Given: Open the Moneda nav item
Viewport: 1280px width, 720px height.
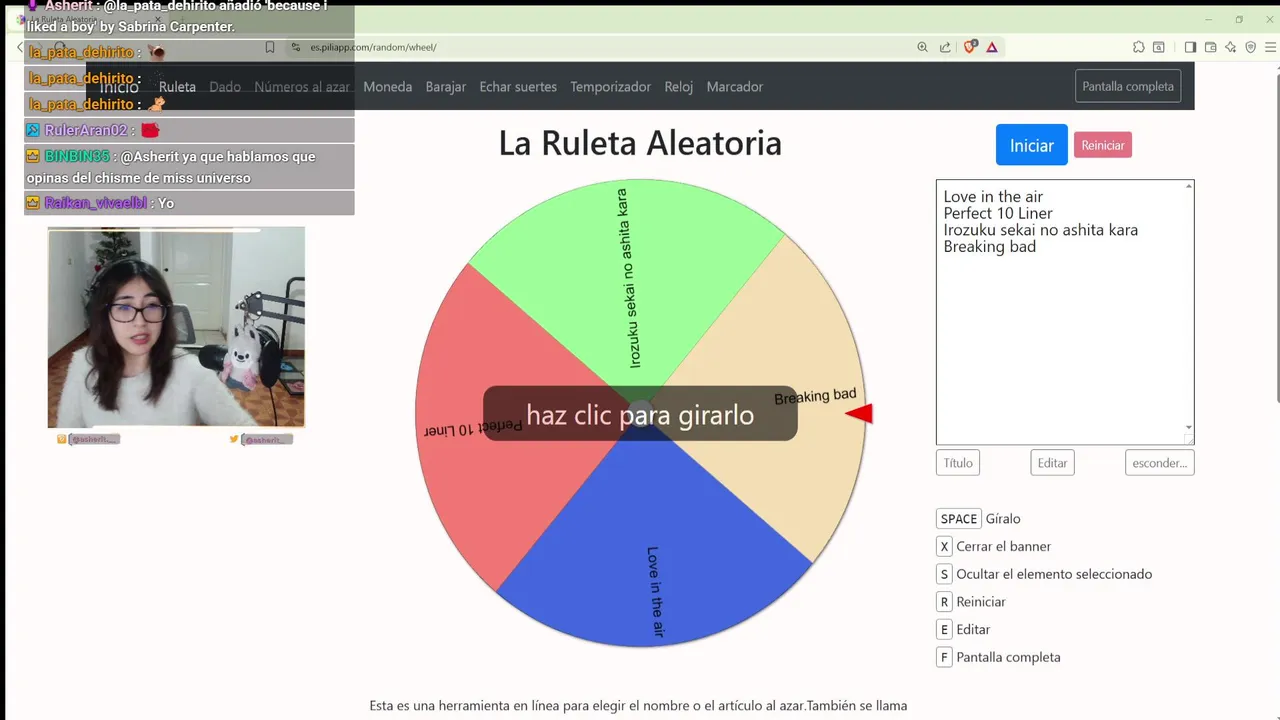Looking at the screenshot, I should [x=388, y=87].
